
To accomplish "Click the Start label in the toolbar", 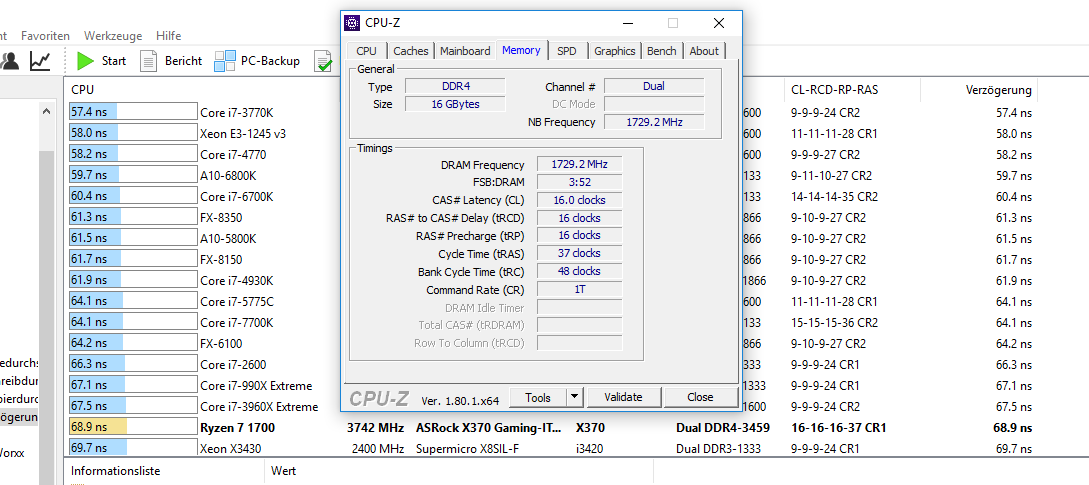I will (x=114, y=61).
